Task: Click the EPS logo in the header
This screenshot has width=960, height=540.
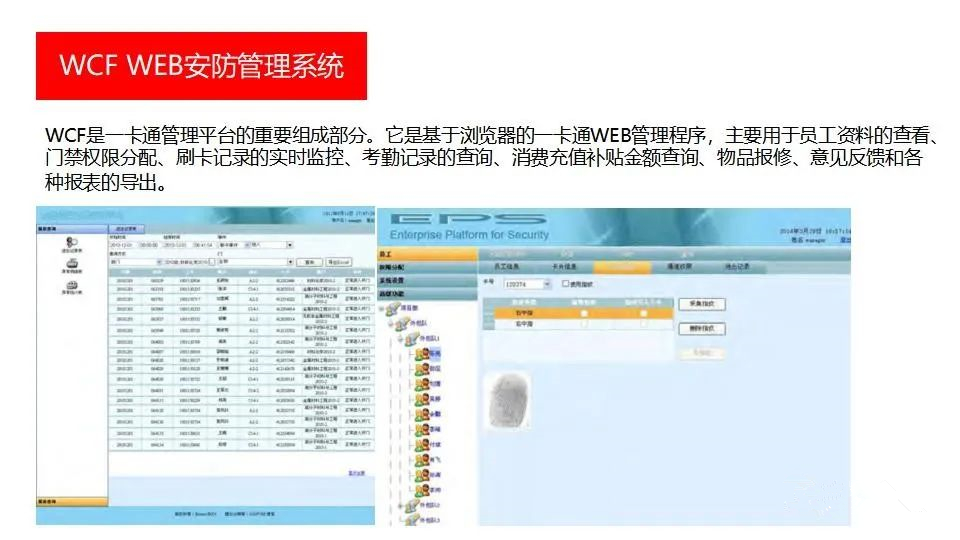Action: pyautogui.click(x=468, y=219)
